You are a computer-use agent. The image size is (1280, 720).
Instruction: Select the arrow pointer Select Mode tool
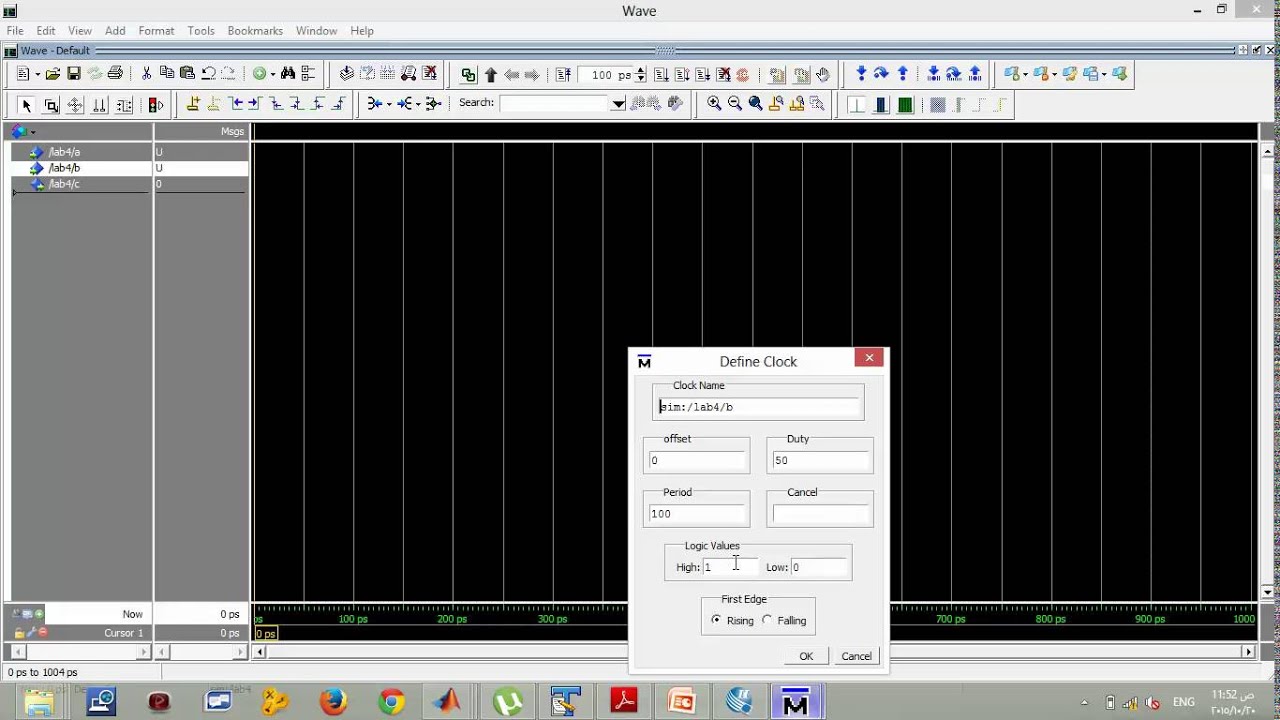click(27, 105)
